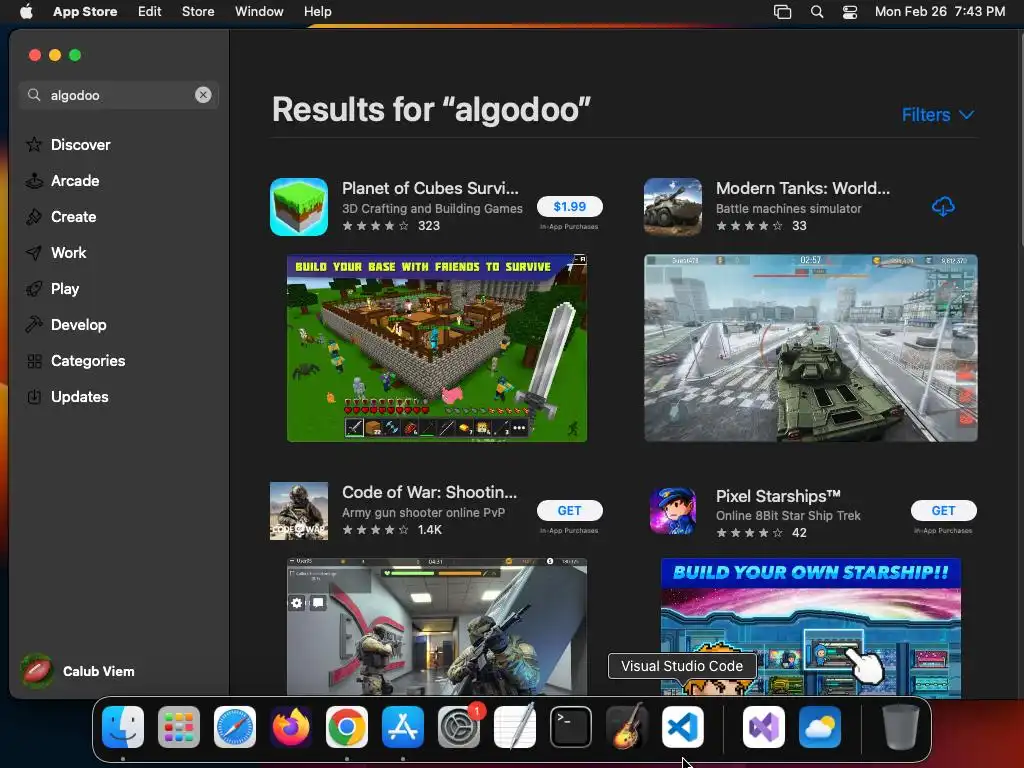The width and height of the screenshot is (1024, 768).
Task: Click the App Store Dock icon
Action: point(403,727)
